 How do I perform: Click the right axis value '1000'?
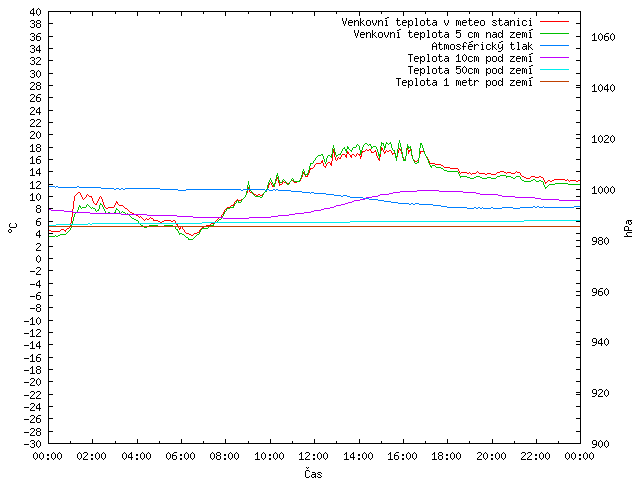pyautogui.click(x=603, y=190)
